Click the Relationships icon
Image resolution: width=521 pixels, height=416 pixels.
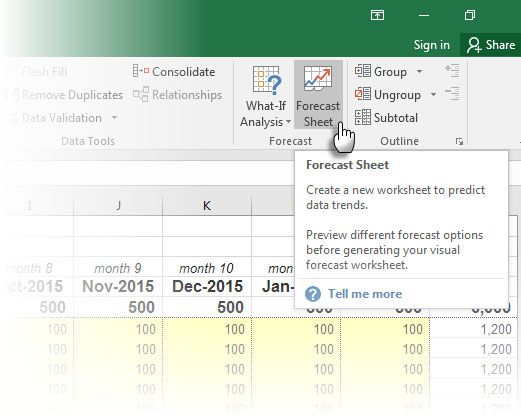(141, 94)
